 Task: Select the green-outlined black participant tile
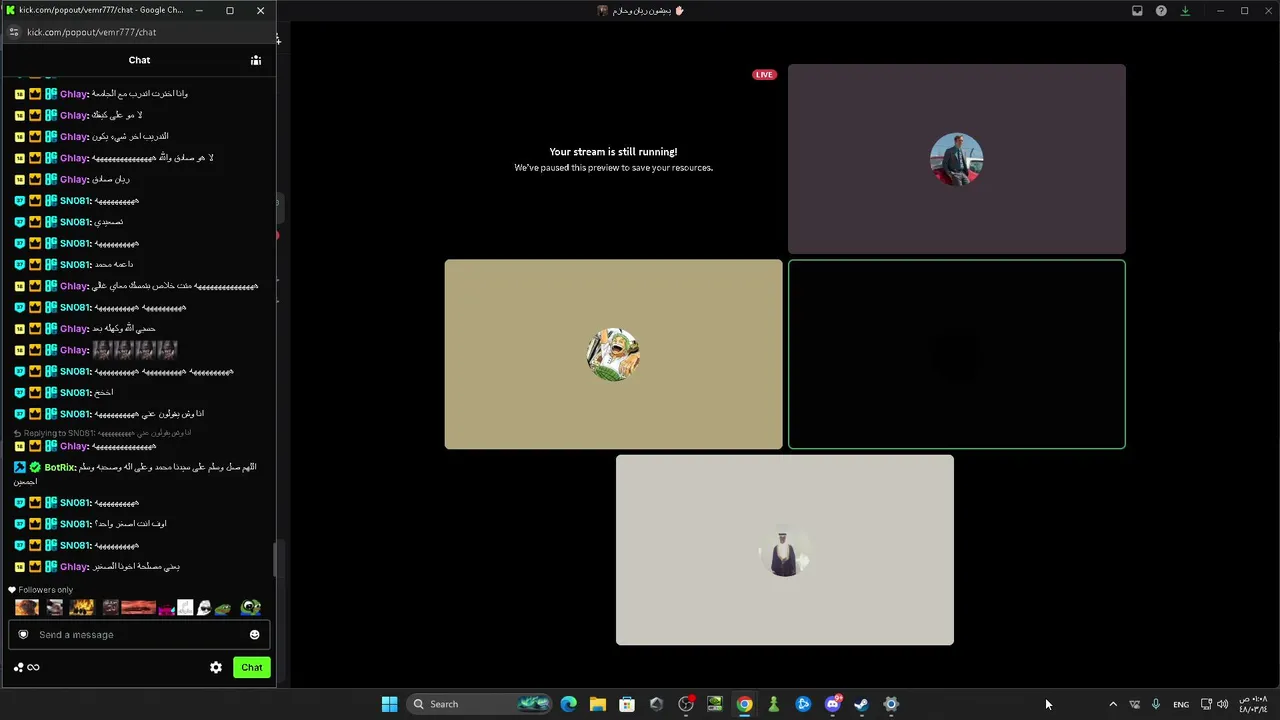click(956, 354)
